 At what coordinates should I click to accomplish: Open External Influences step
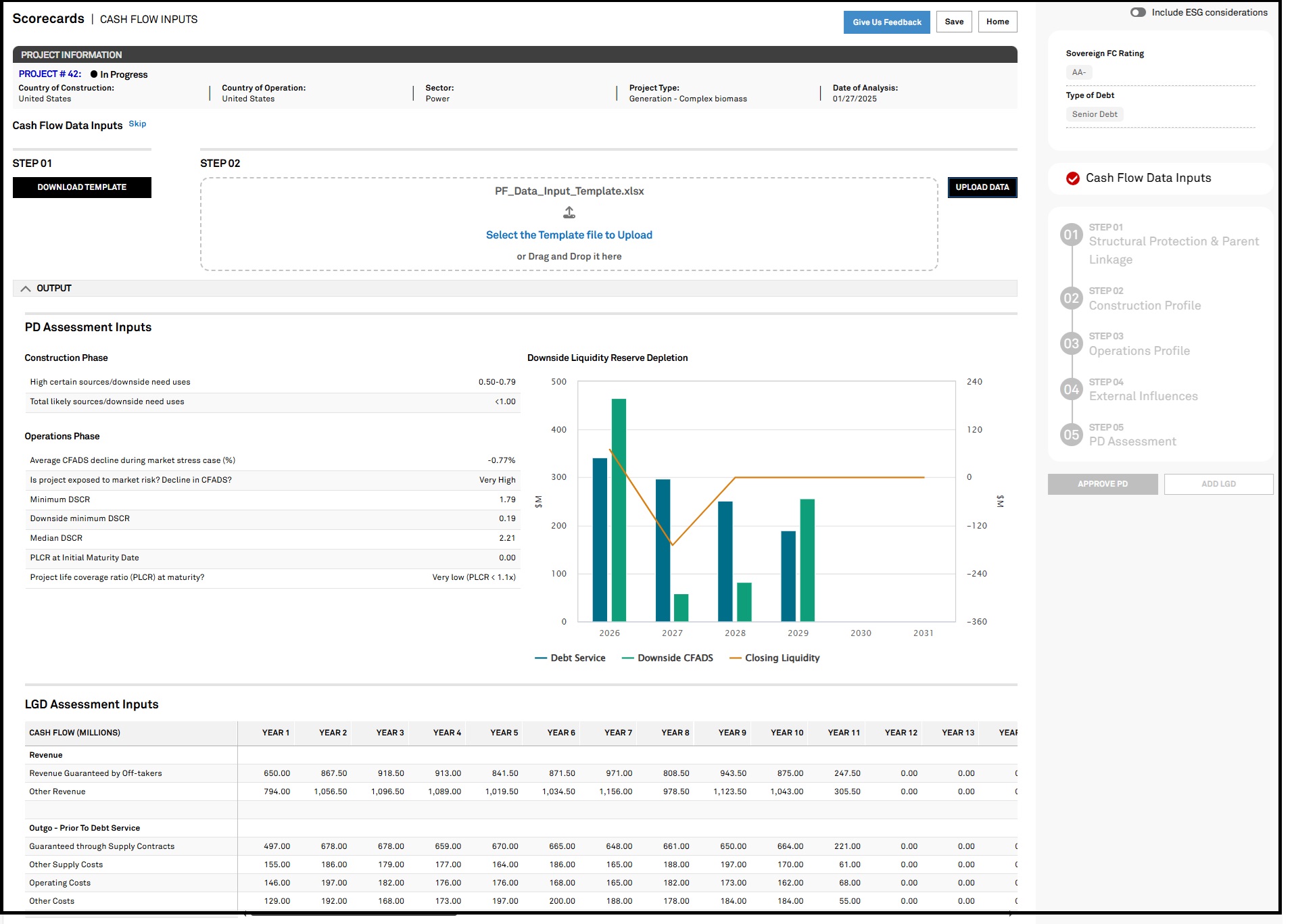tap(1143, 396)
